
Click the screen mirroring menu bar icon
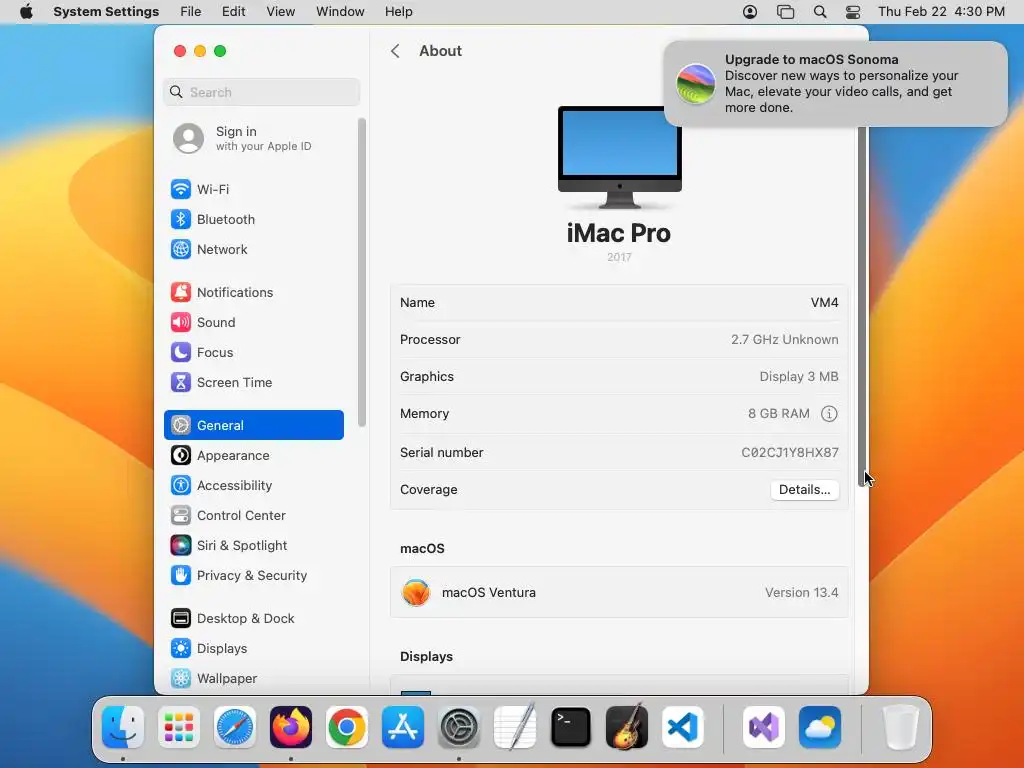click(786, 12)
